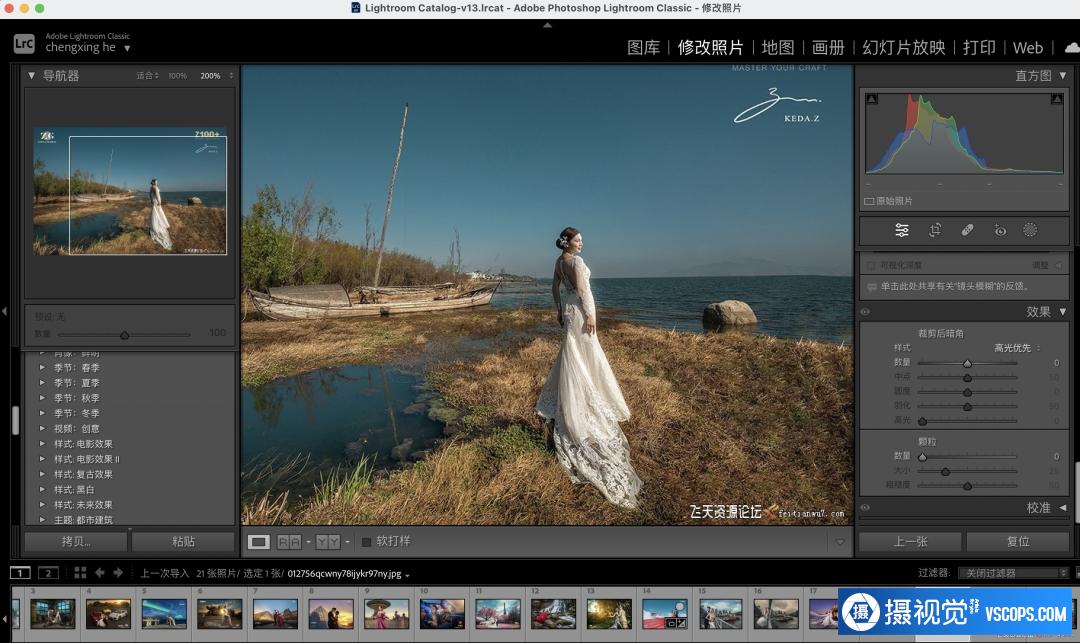Click the 粘贴 button
This screenshot has height=643, width=1080.
(183, 542)
